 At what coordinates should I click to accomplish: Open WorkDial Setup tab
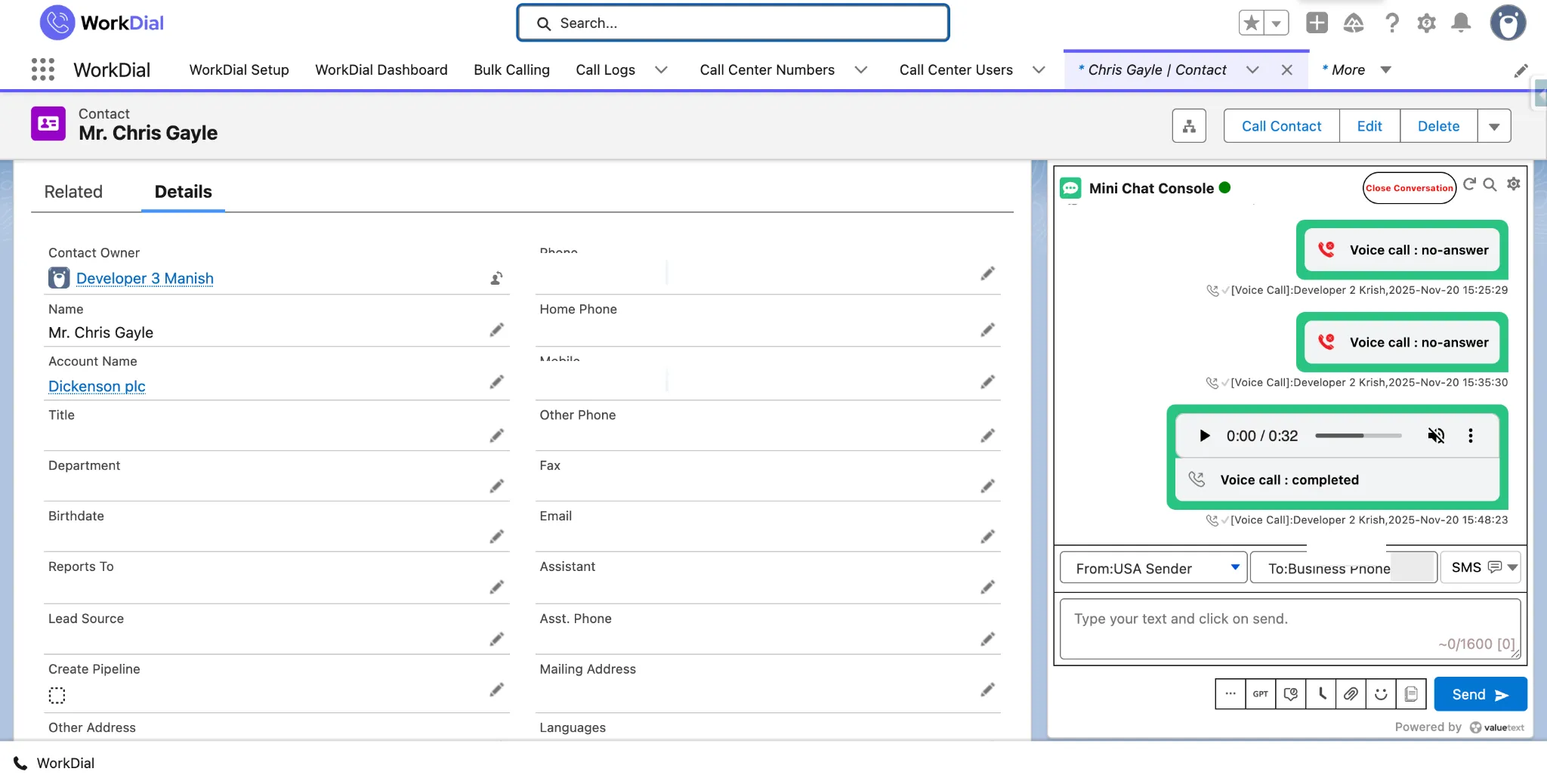click(x=239, y=70)
